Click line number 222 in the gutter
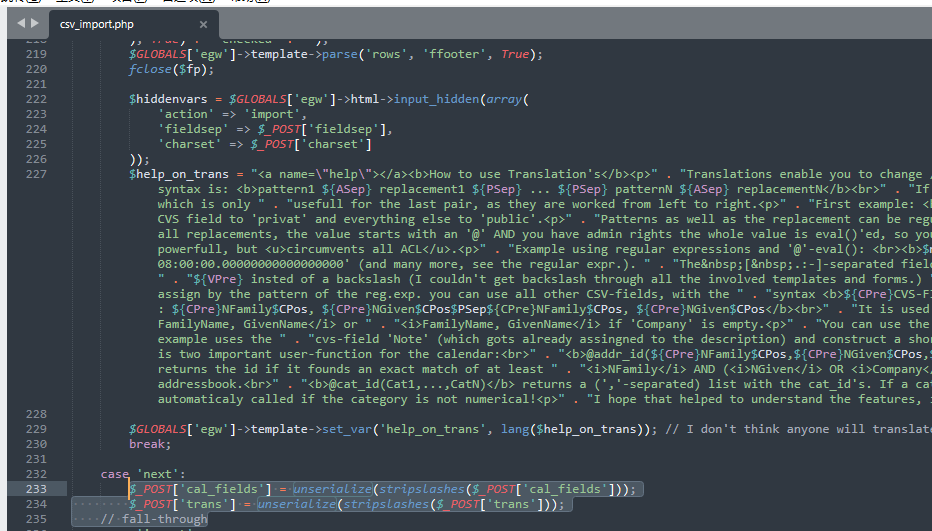The width and height of the screenshot is (932, 531). tap(36, 99)
